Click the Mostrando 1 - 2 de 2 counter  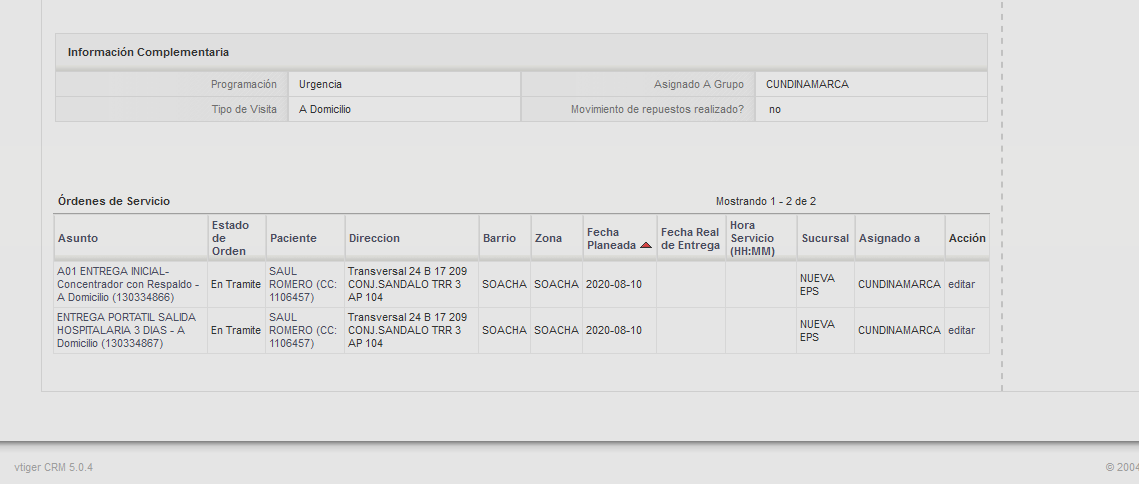(766, 201)
